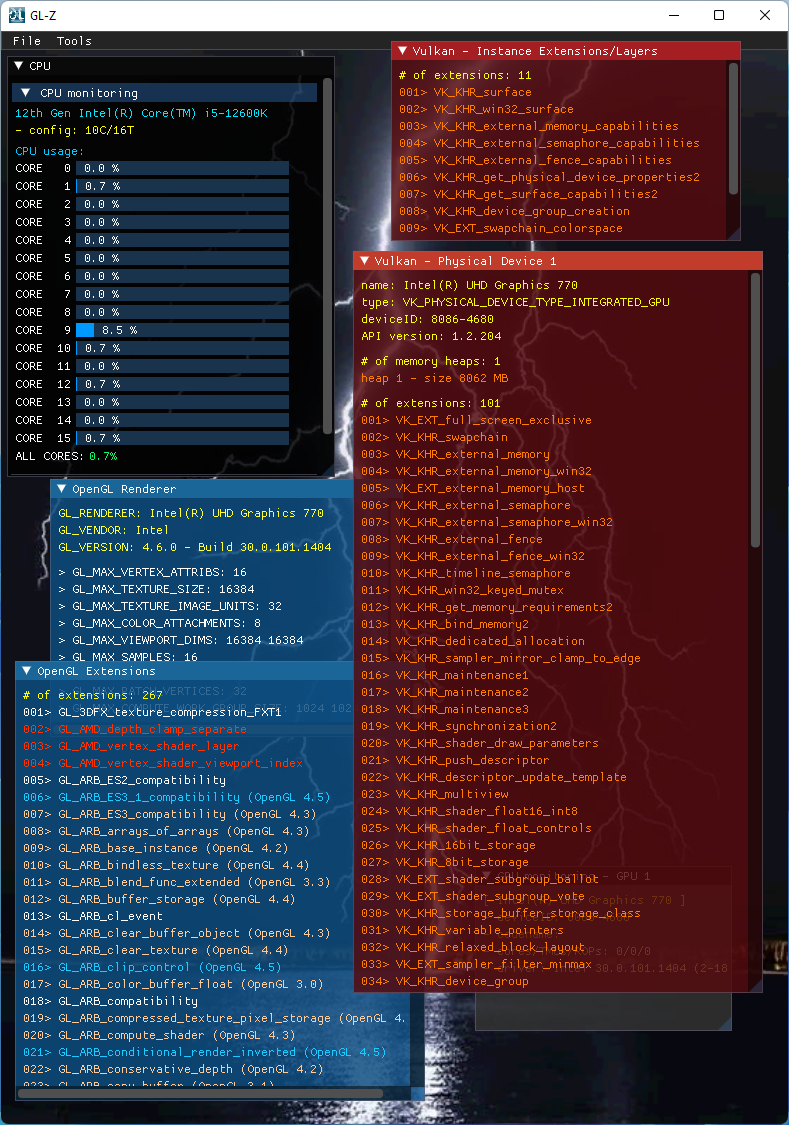
Task: Click resize grip of Vulkan Physical Device window
Action: (x=755, y=985)
